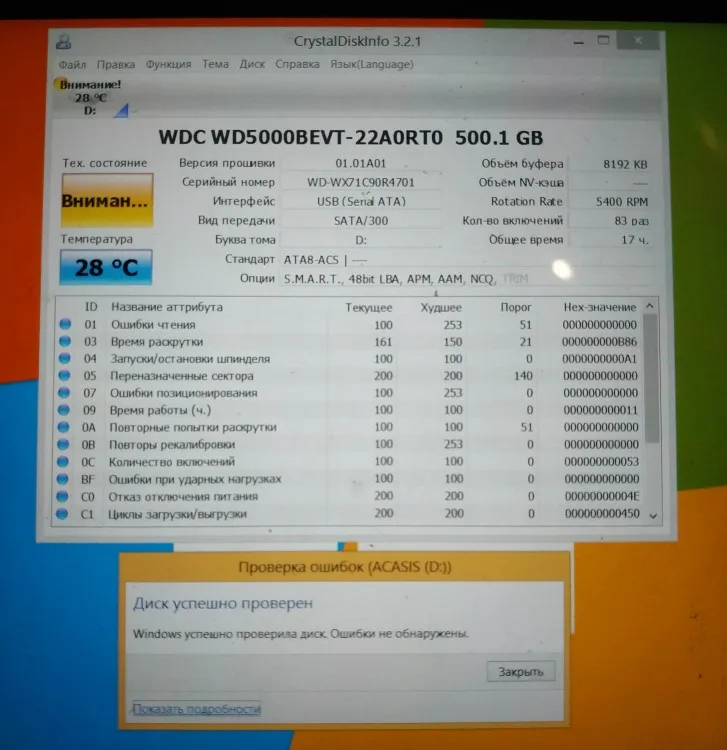Select the Ошибки при ударных нагрузках row
The image size is (727, 750).
(349, 479)
